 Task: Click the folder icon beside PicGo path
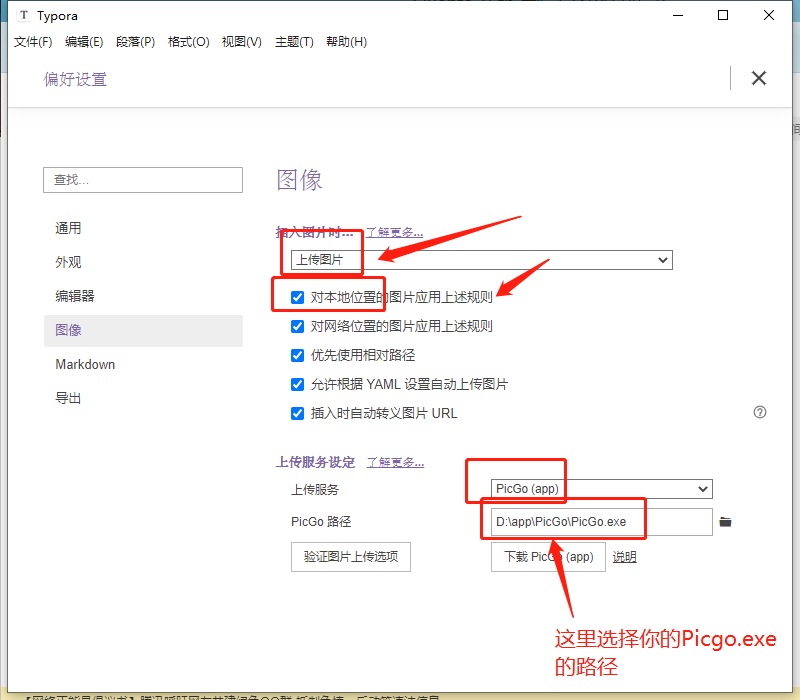[725, 521]
